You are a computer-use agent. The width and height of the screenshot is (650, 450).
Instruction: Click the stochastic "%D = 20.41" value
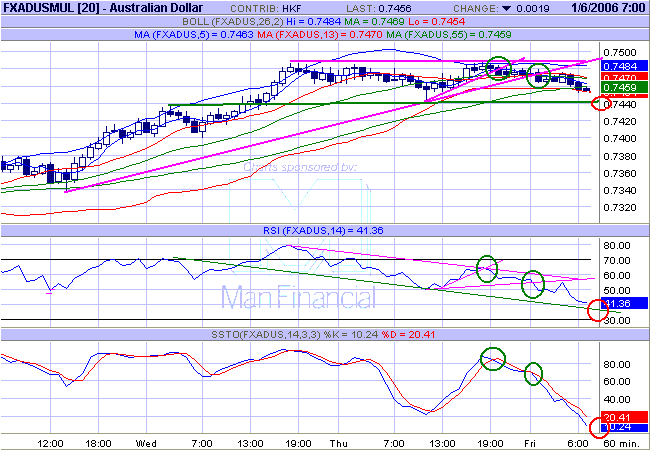pyautogui.click(x=407, y=334)
